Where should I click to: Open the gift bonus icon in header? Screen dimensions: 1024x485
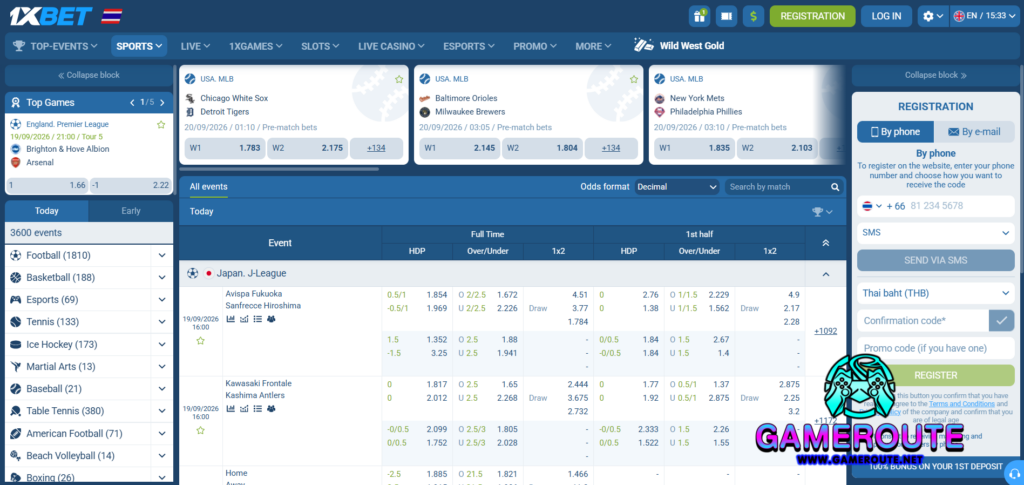coord(699,16)
